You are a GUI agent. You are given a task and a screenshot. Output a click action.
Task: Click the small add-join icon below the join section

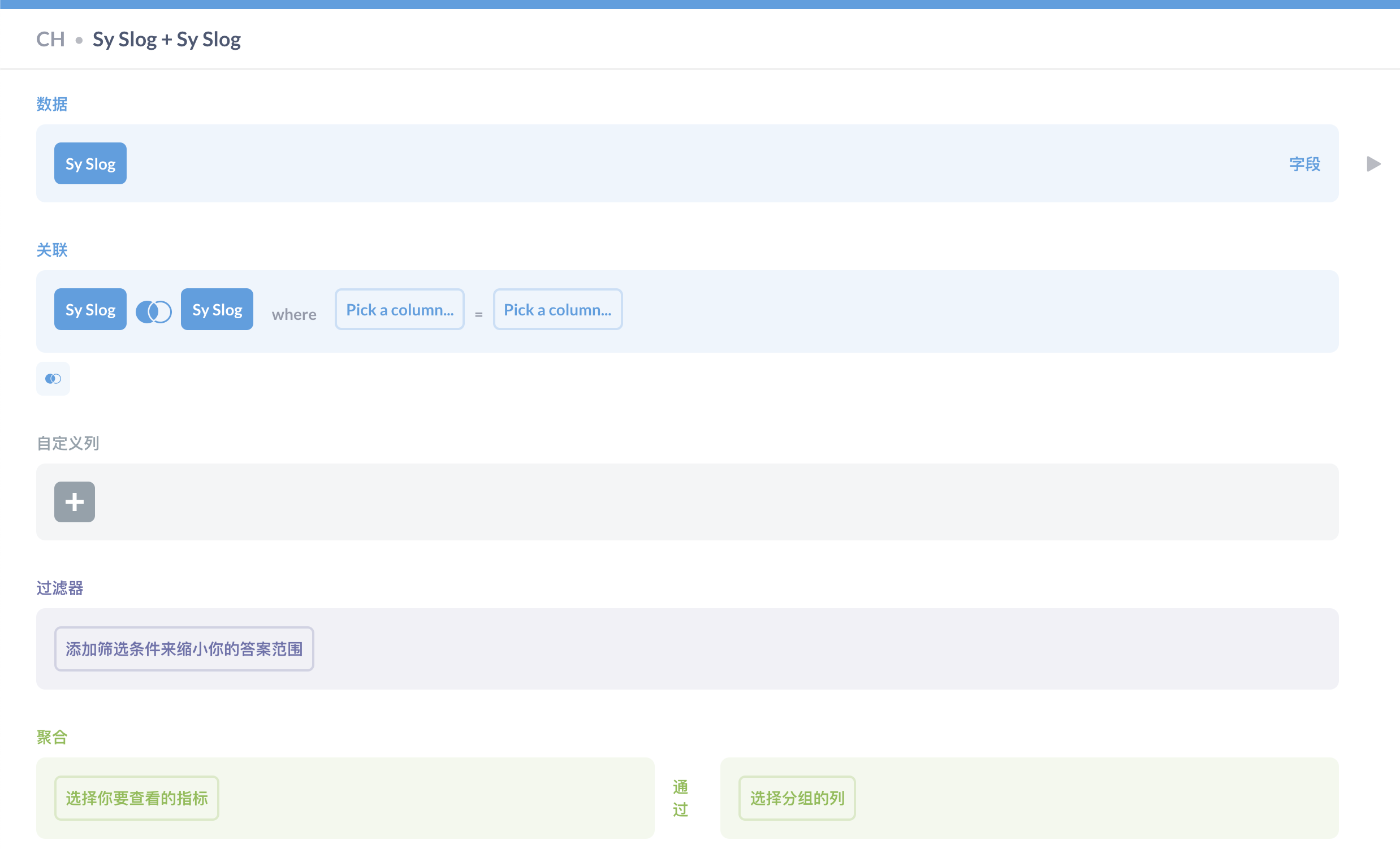[53, 378]
